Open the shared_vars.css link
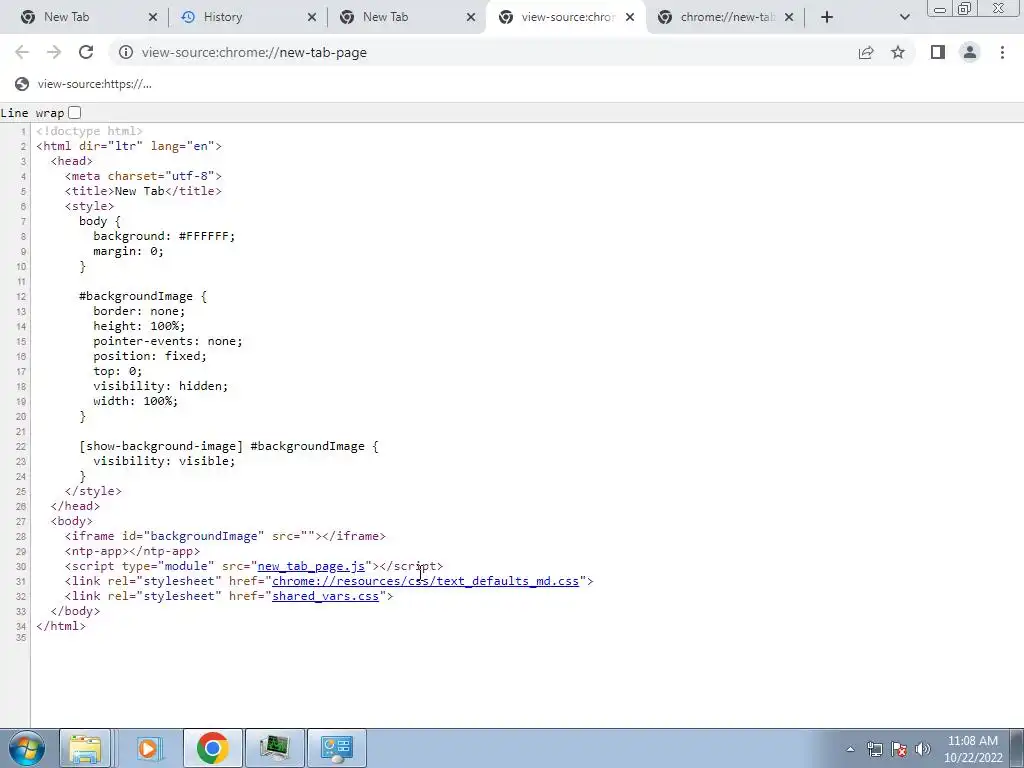 pos(325,596)
